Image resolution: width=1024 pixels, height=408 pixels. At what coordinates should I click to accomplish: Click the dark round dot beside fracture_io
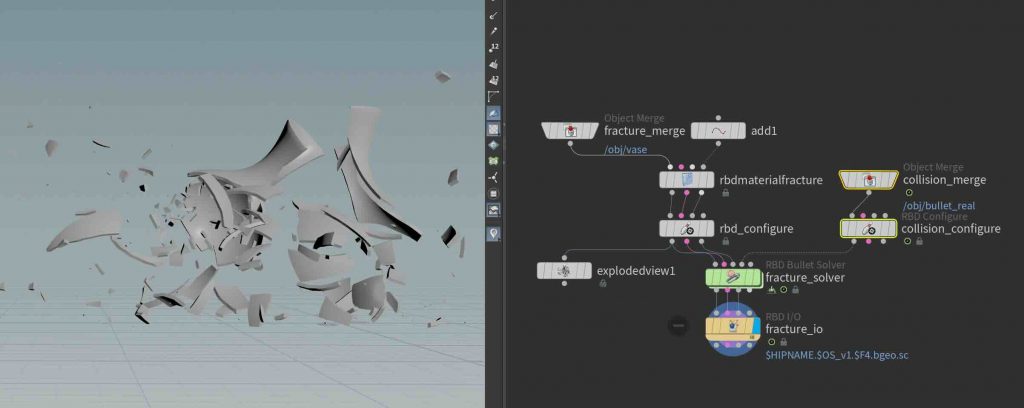678,326
